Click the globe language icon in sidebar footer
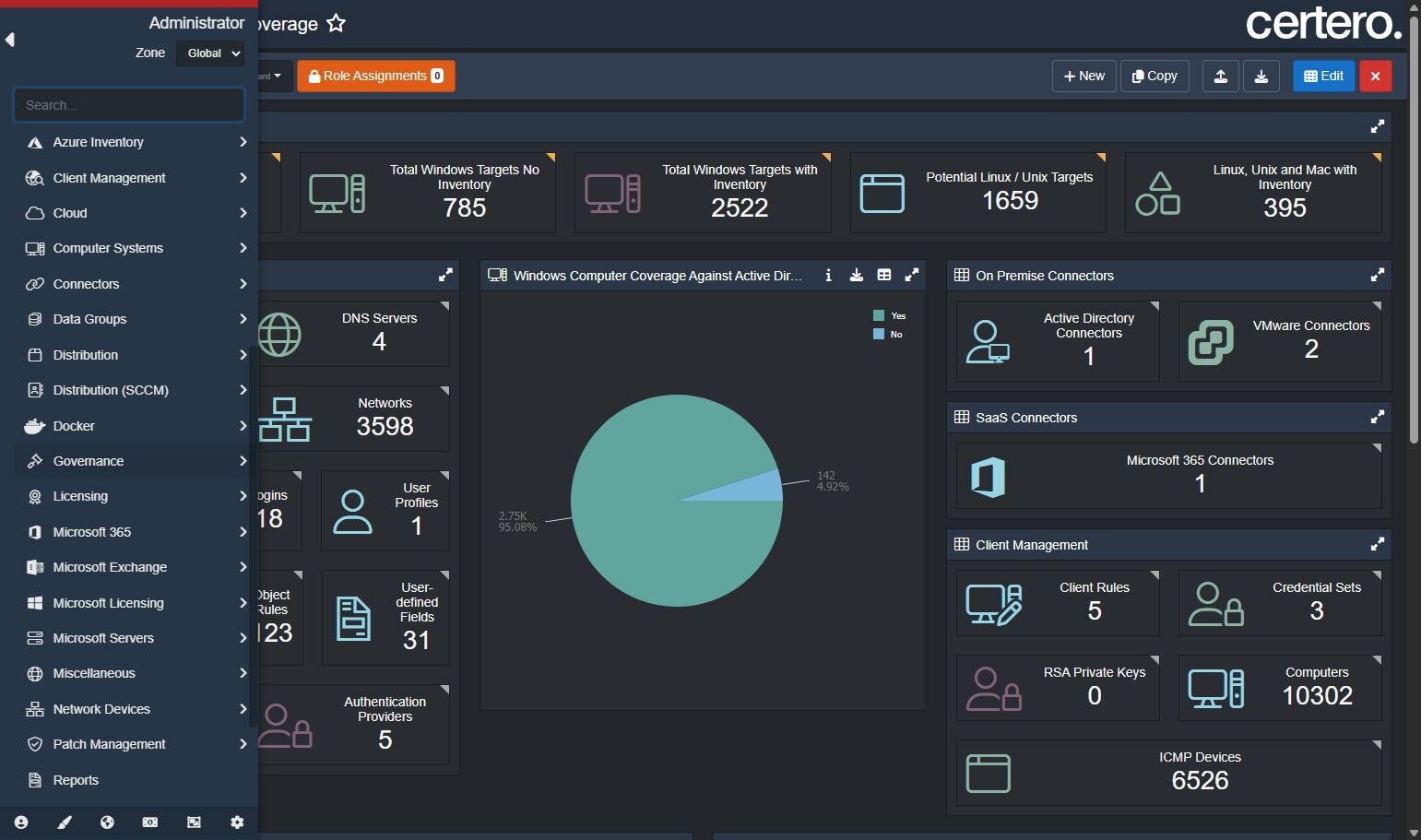Screen dimensions: 1421x840 point(107,822)
